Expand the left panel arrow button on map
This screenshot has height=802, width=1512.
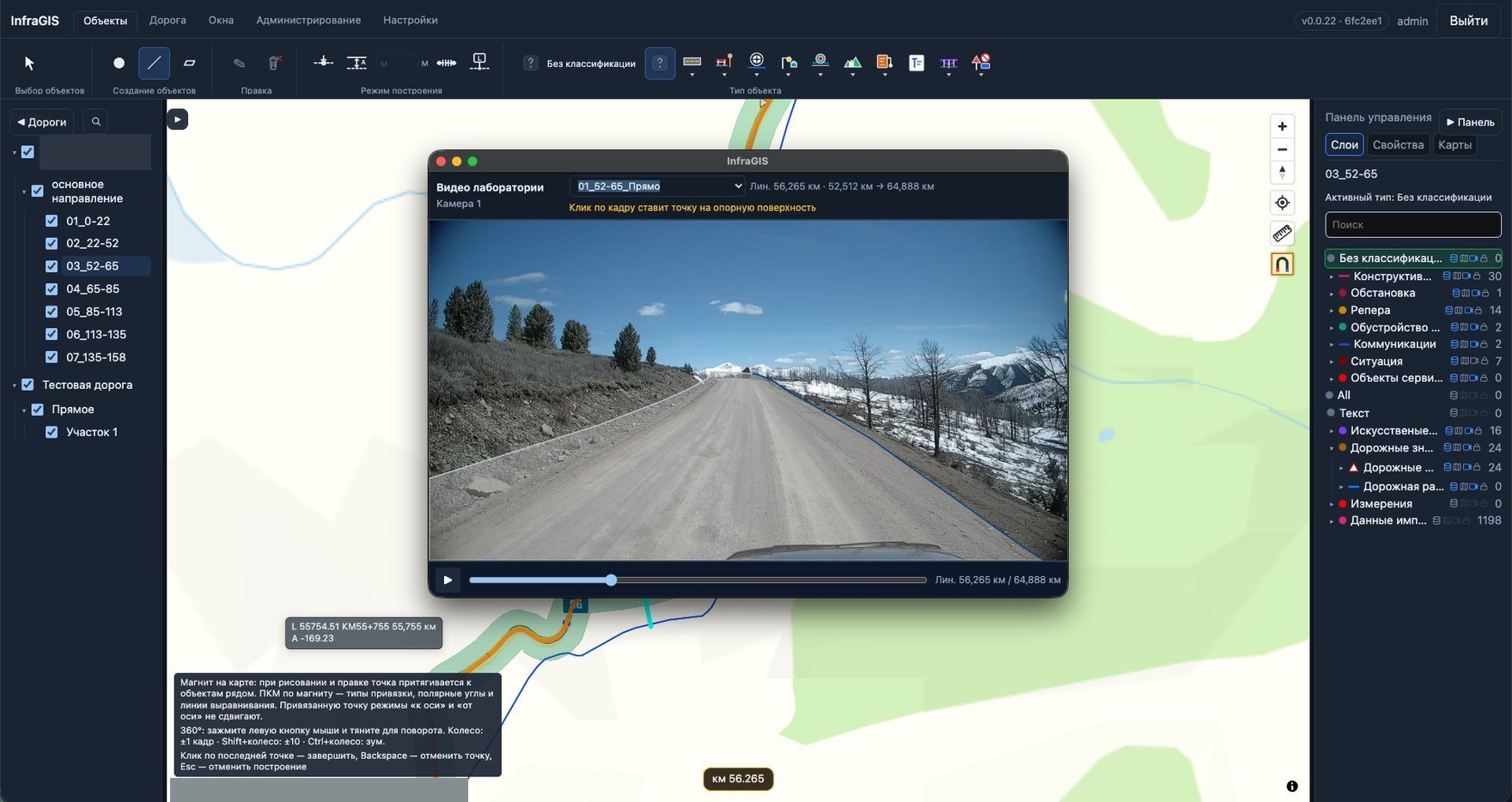click(x=177, y=119)
